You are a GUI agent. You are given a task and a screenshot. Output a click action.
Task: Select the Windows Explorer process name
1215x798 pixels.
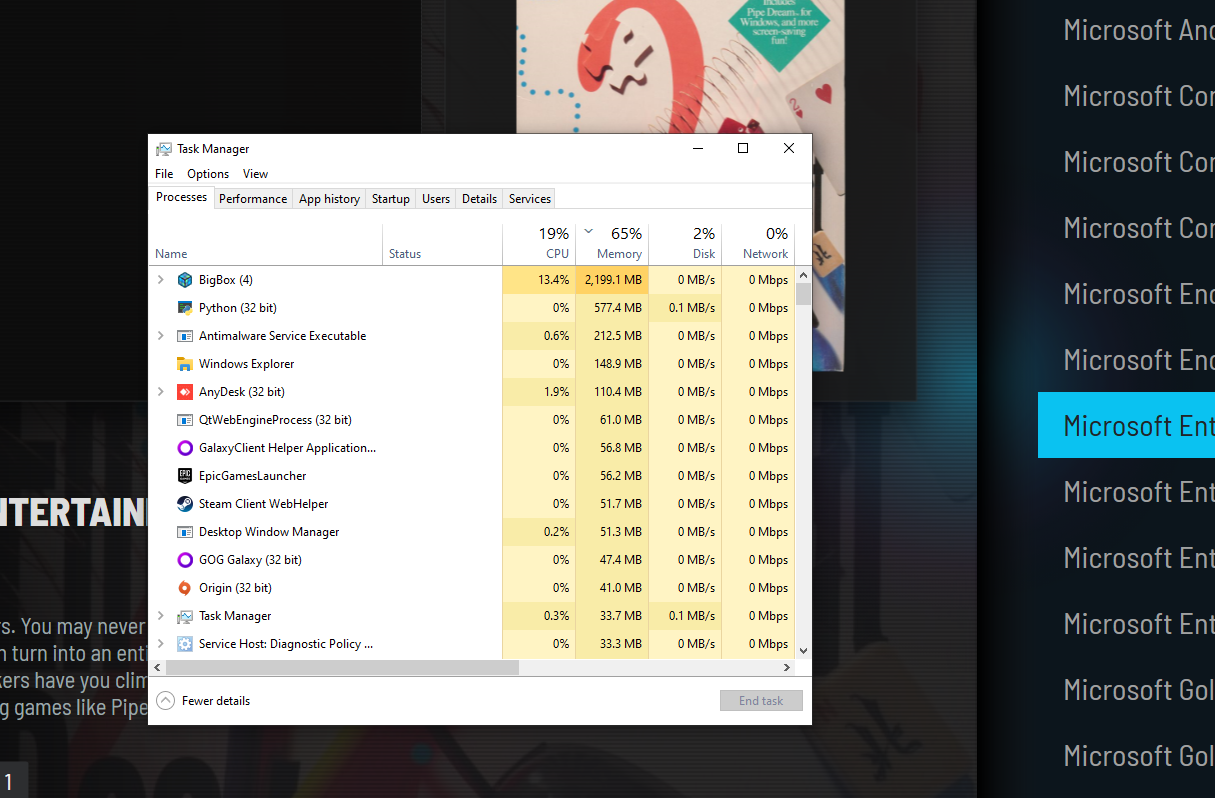point(246,364)
